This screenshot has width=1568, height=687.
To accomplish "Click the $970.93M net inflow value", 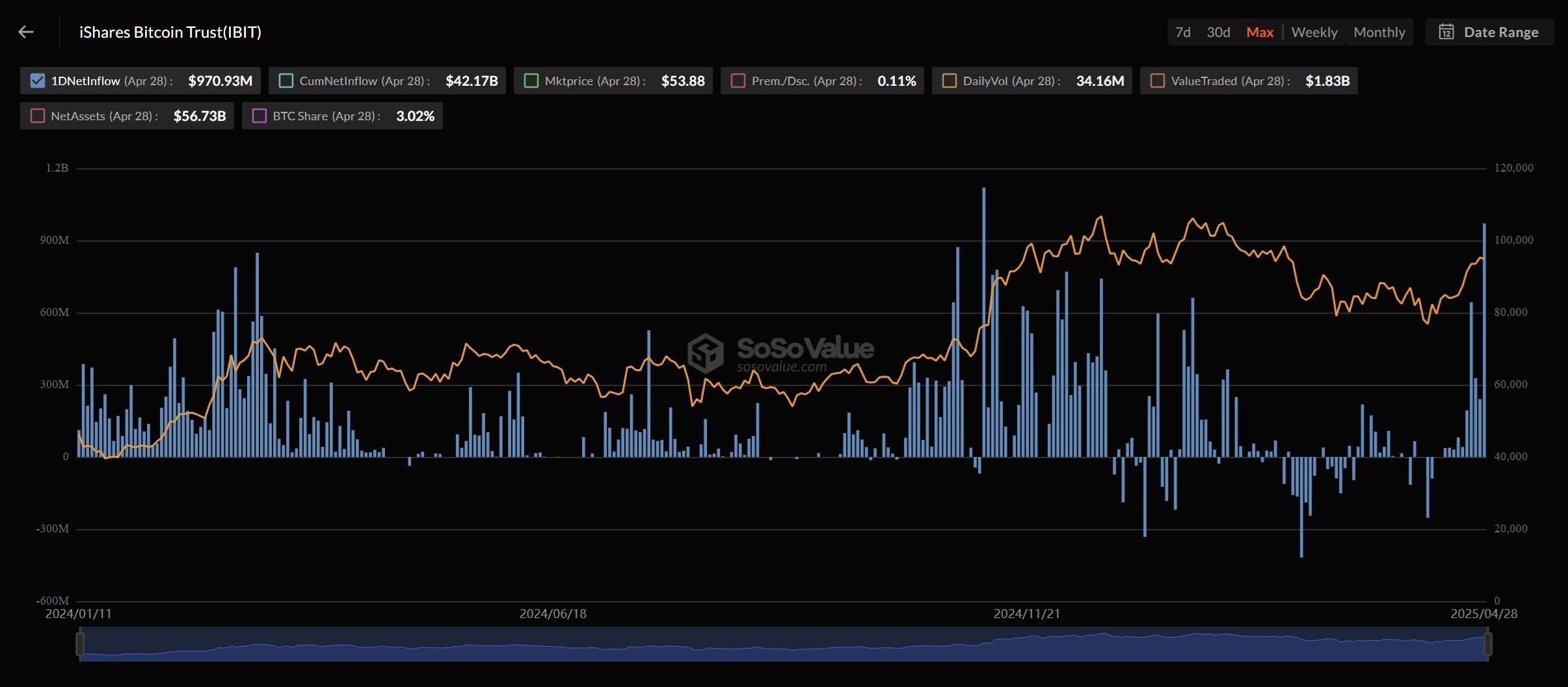I will 220,81.
